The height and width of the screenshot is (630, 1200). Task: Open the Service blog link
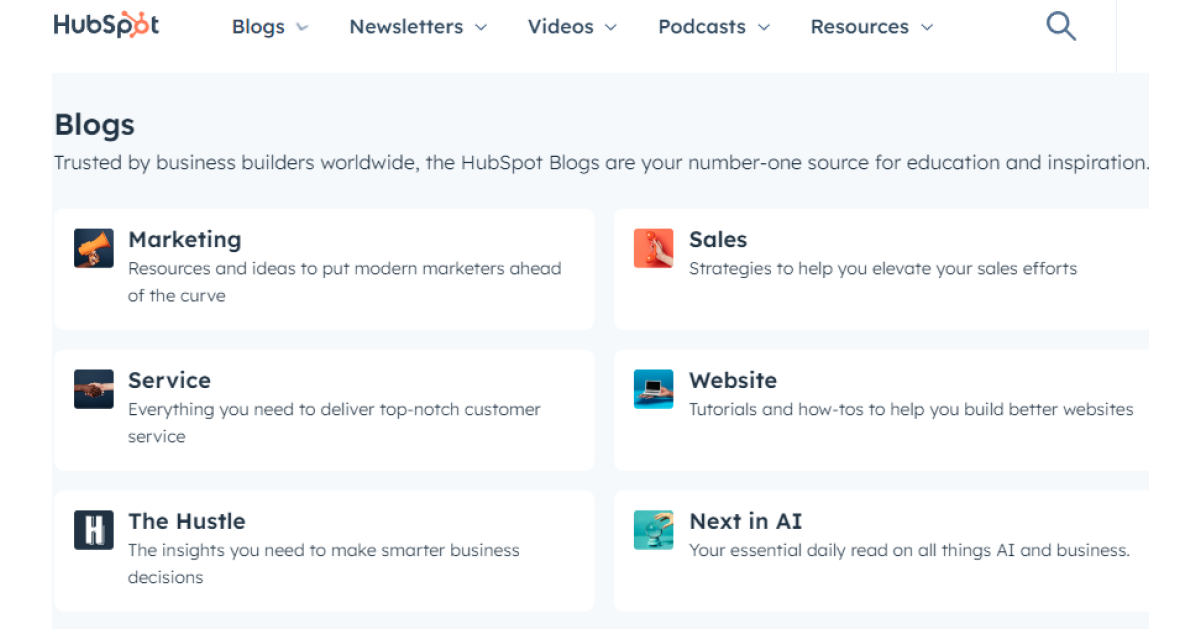tap(169, 381)
